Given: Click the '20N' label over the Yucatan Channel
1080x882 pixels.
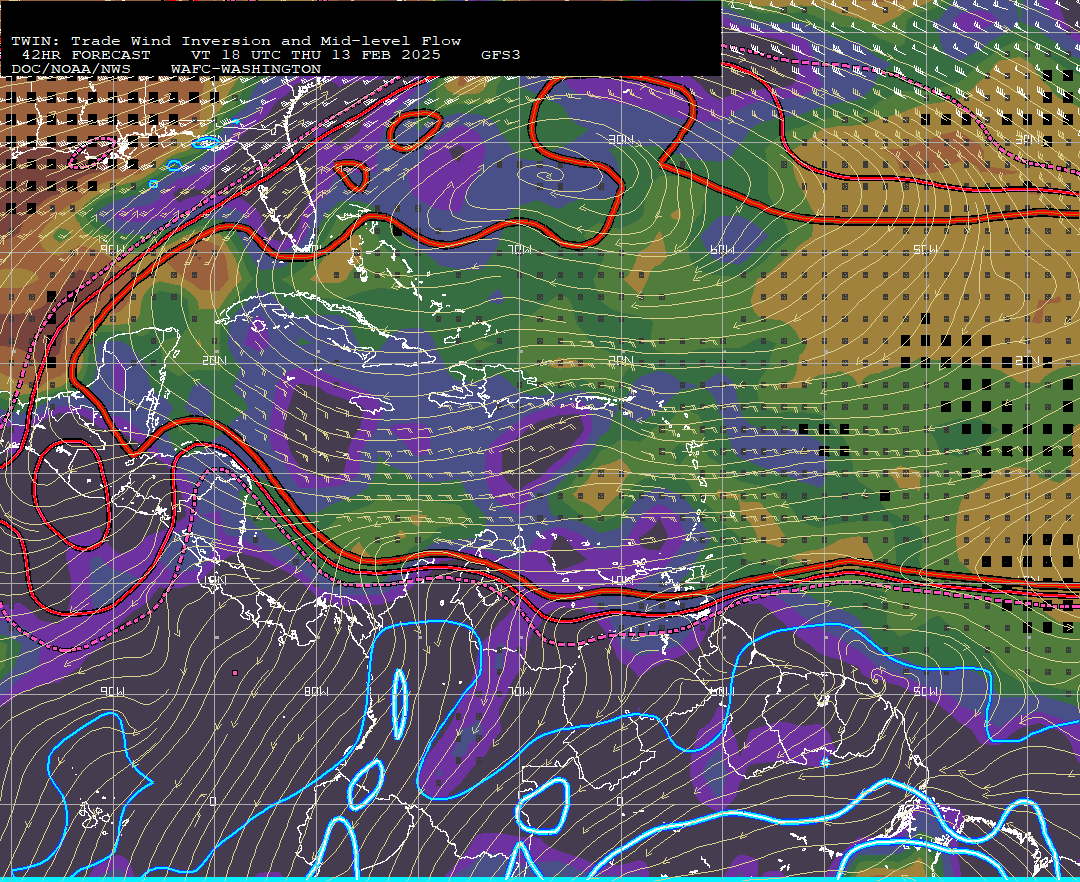Looking at the screenshot, I should pyautogui.click(x=214, y=360).
